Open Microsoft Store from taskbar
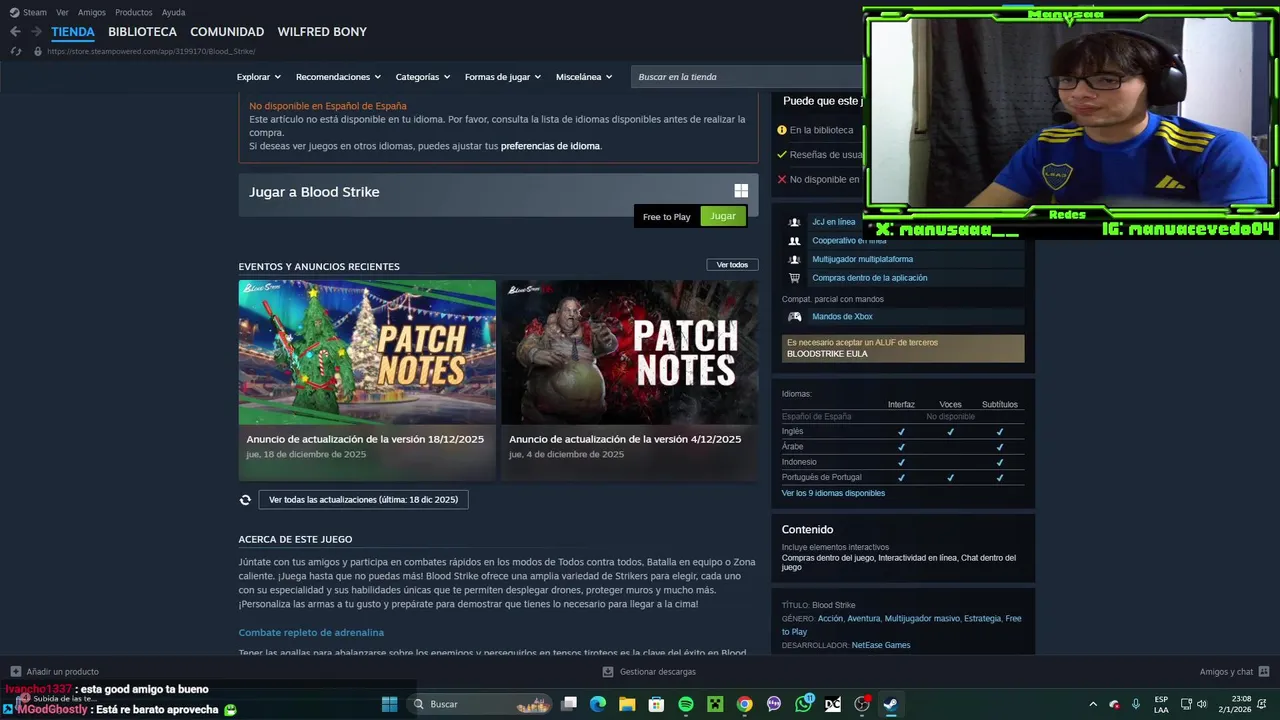Screen dimensions: 1280x720 (656, 704)
